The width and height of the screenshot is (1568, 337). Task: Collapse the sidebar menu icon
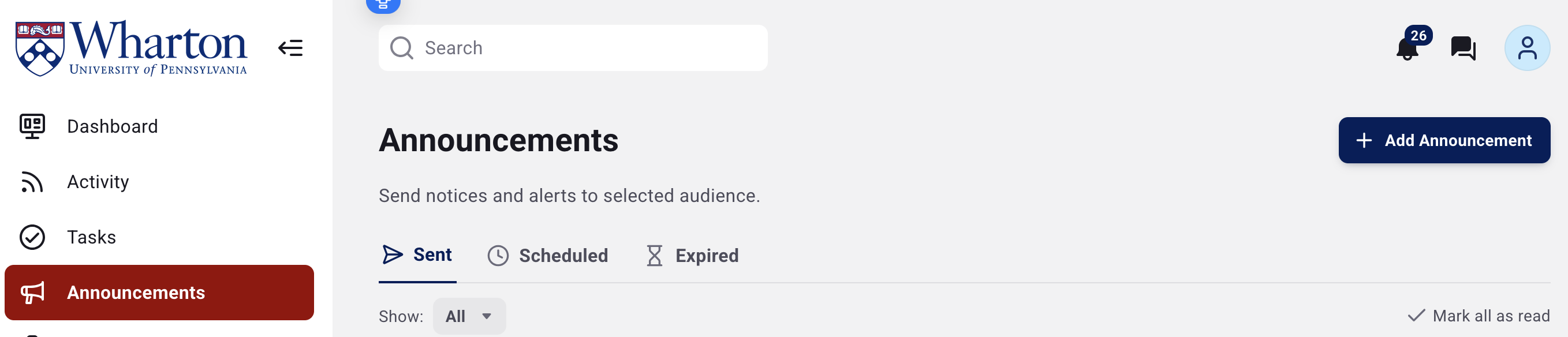290,48
